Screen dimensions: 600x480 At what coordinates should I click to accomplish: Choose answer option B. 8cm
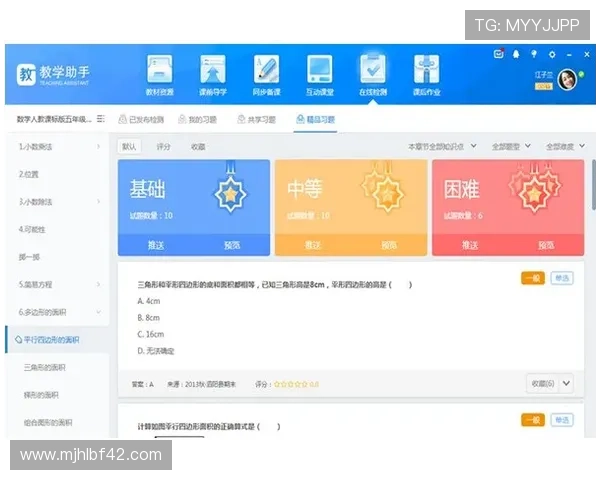[148, 318]
